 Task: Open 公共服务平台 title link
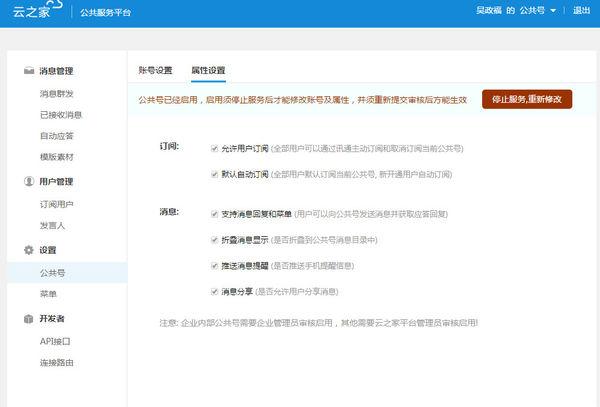click(x=105, y=12)
